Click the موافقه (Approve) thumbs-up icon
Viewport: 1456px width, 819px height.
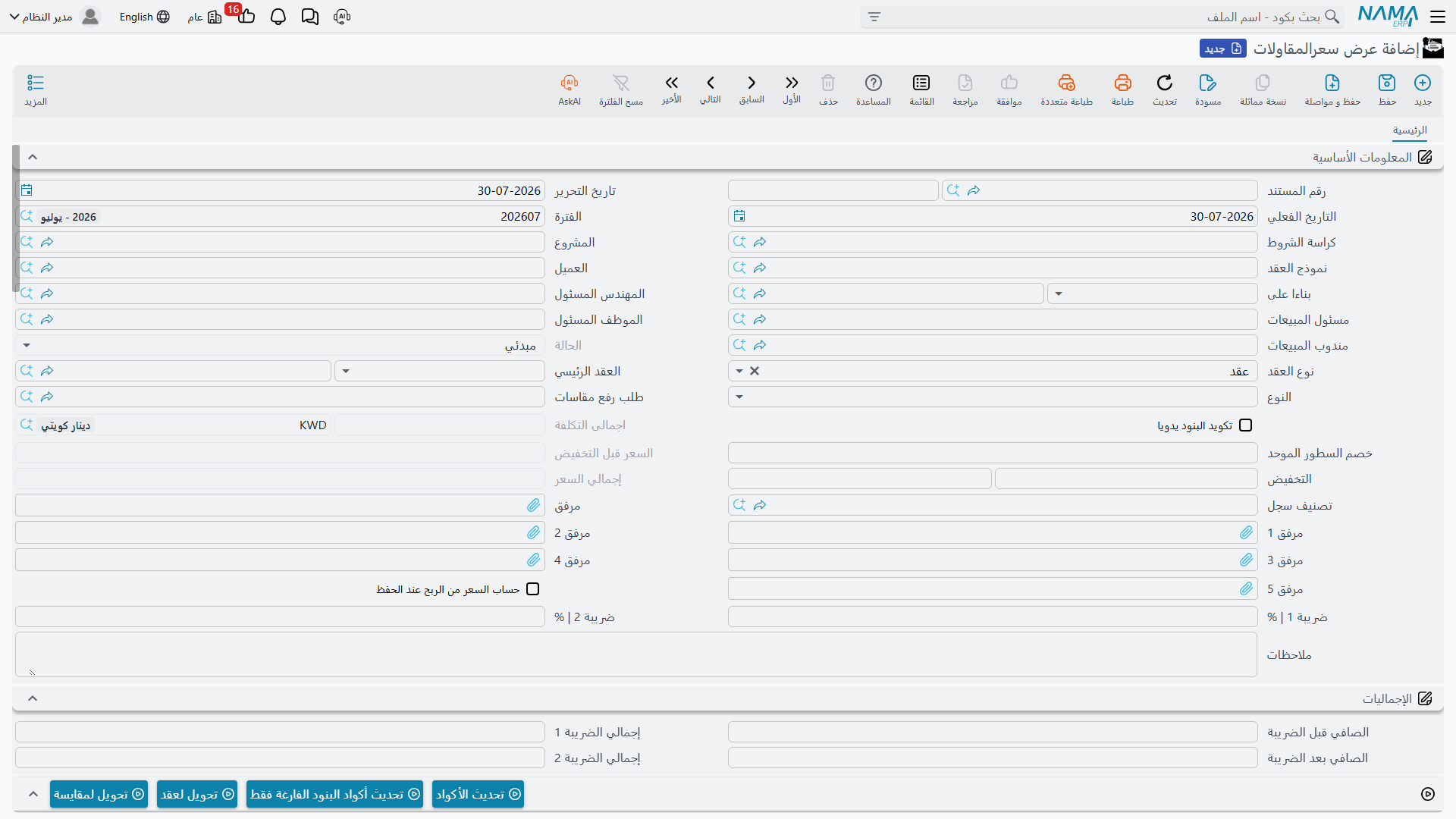point(1009,83)
